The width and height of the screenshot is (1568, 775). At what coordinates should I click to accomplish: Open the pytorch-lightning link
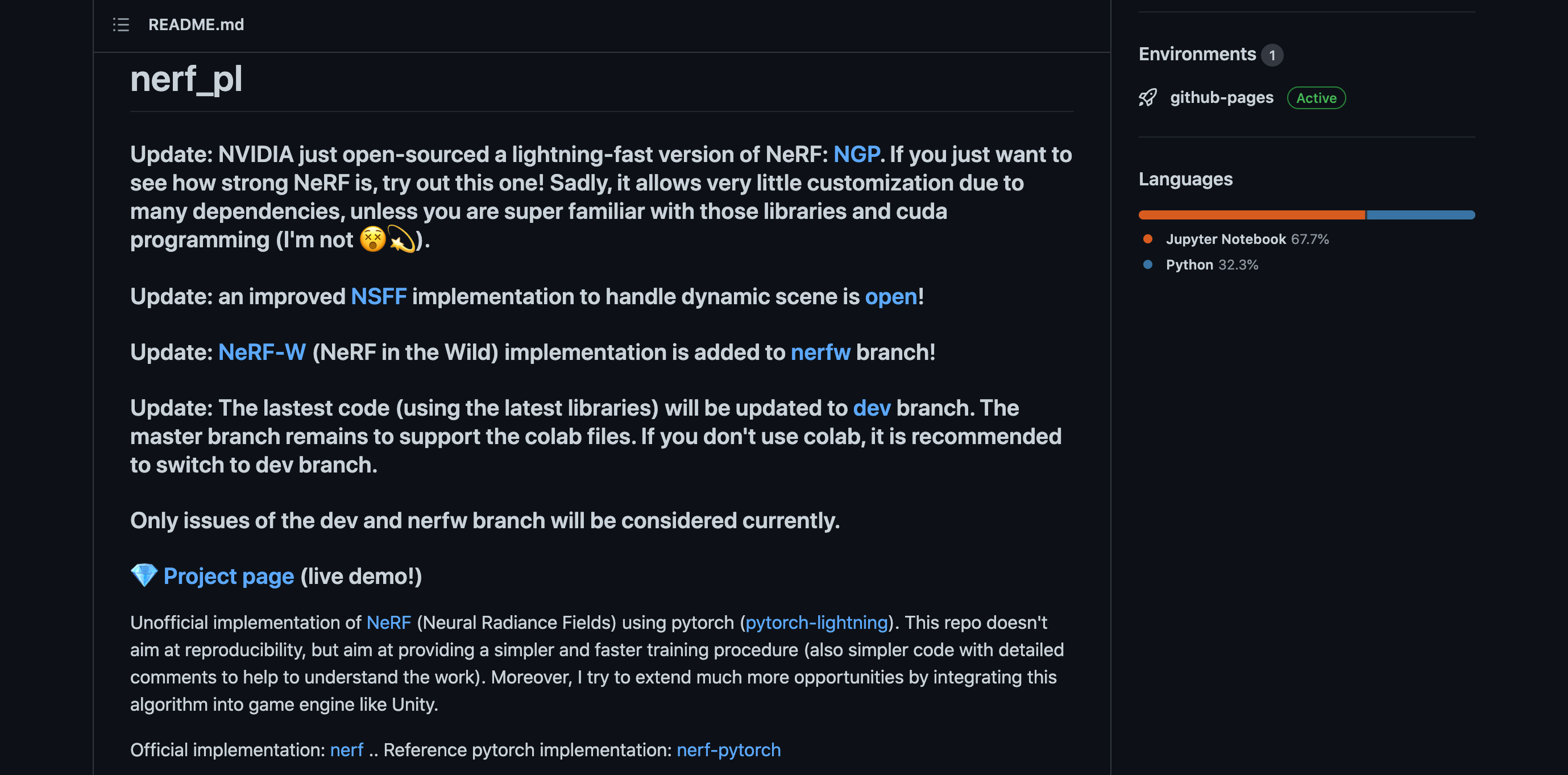816,622
